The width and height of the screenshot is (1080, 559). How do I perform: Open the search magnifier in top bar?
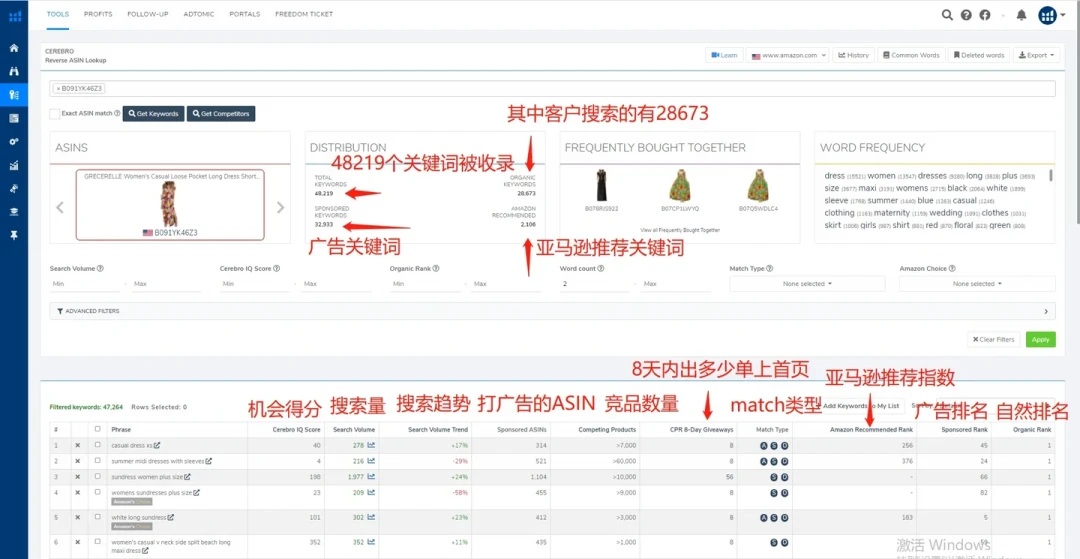tap(948, 14)
